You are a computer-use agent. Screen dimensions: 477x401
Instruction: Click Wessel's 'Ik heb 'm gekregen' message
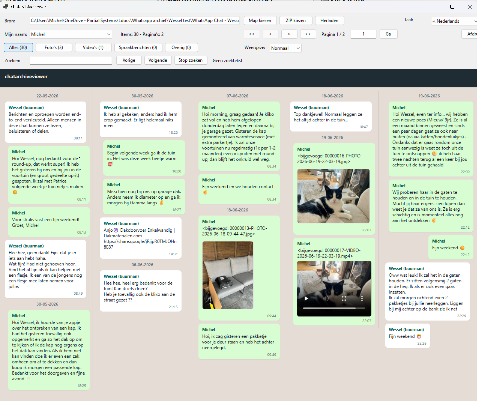pyautogui.click(x=141, y=119)
